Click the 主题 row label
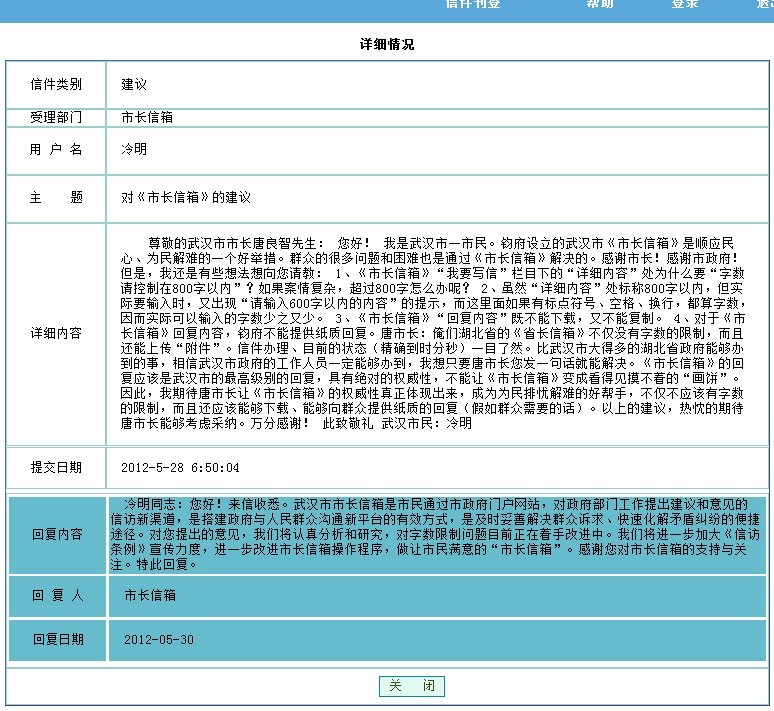 pos(56,198)
